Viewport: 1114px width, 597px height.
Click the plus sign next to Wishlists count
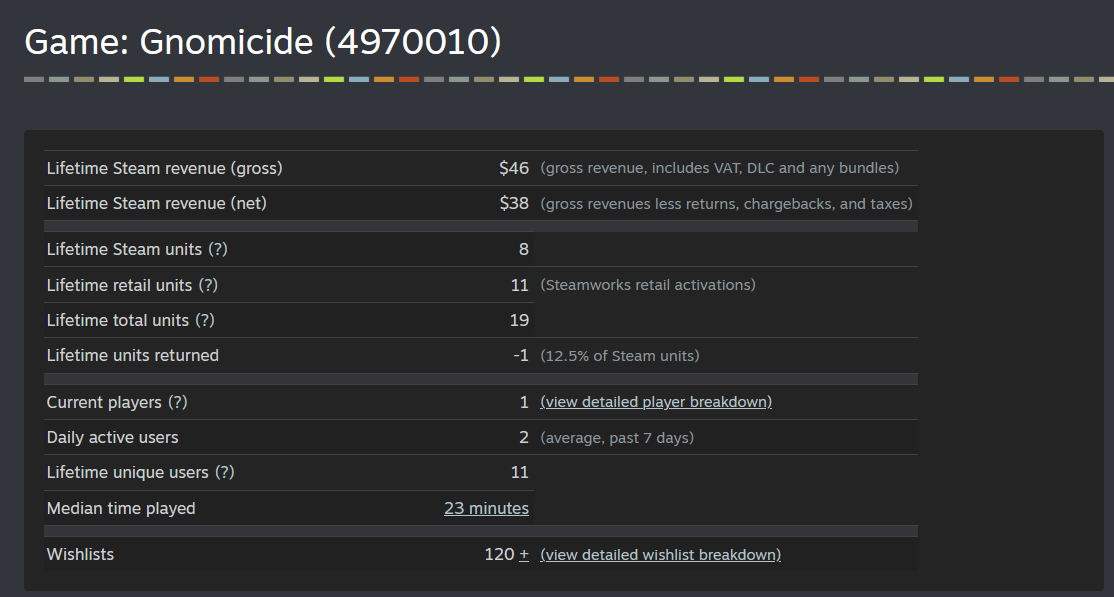pos(524,554)
